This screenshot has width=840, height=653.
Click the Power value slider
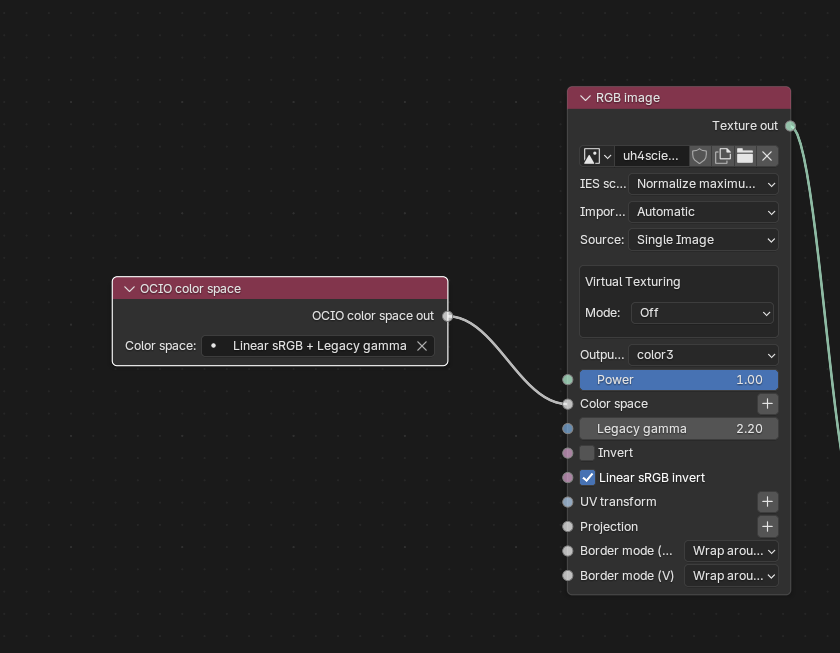[679, 380]
